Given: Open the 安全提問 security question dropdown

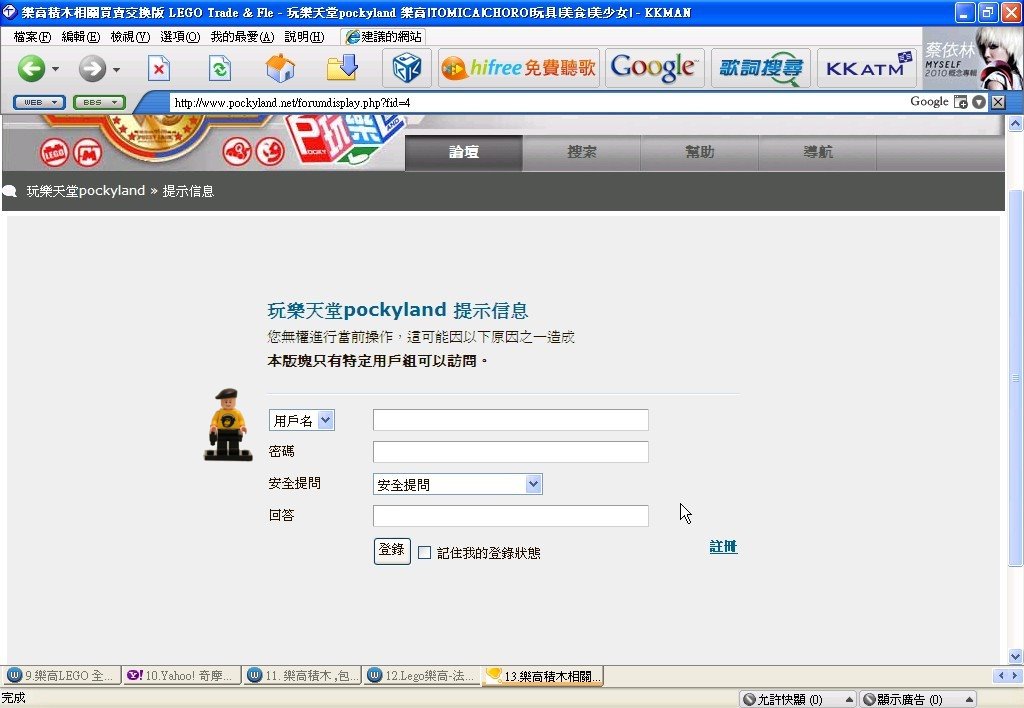Looking at the screenshot, I should click(458, 484).
